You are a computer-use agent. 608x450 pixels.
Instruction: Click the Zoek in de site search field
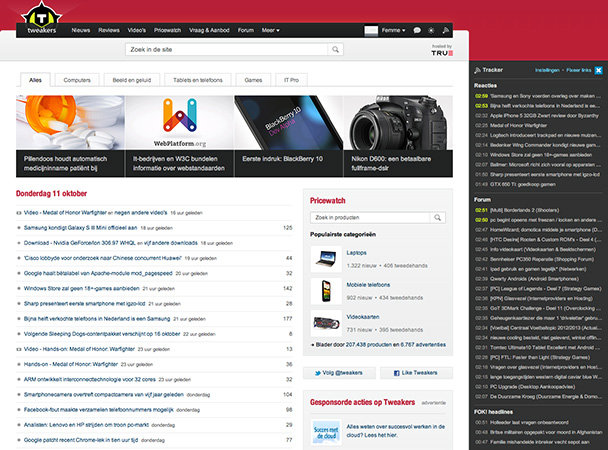(x=226, y=50)
